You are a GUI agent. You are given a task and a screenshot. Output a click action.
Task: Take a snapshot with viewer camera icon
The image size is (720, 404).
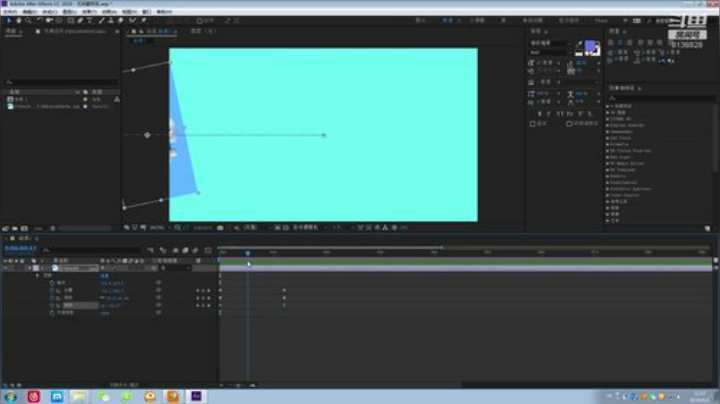(220, 228)
